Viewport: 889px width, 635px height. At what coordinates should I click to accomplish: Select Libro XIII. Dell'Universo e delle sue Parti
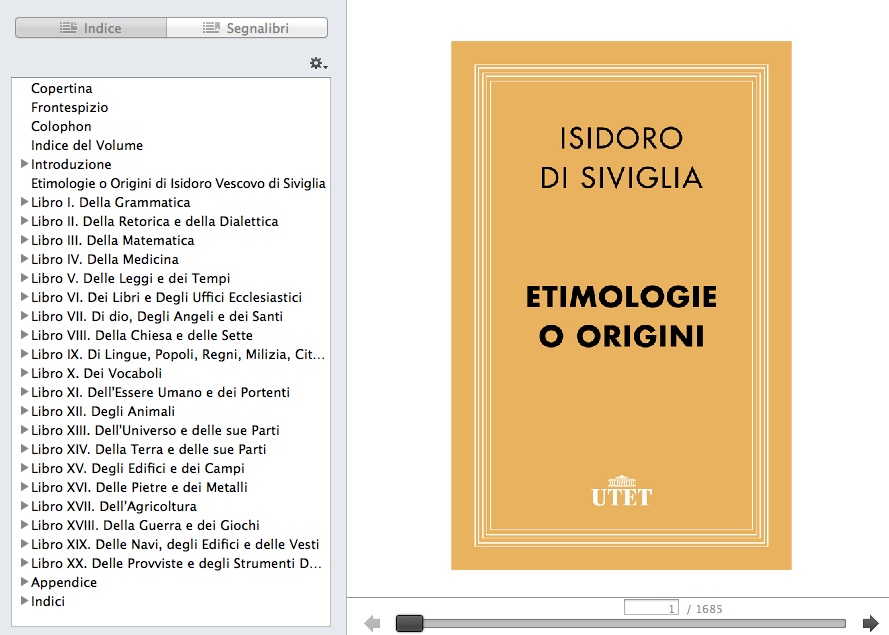click(155, 430)
